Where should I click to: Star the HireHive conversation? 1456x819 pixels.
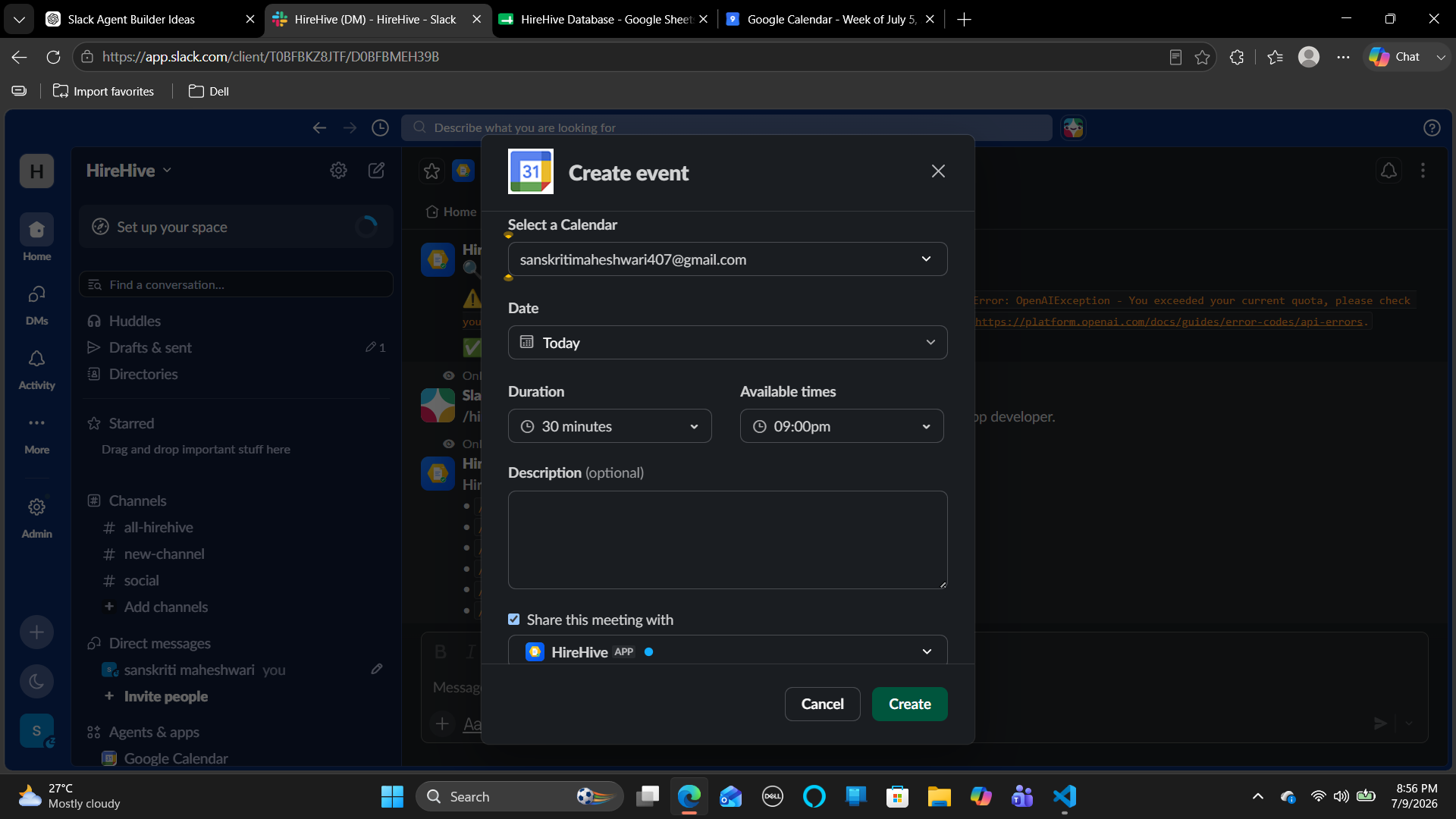431,171
